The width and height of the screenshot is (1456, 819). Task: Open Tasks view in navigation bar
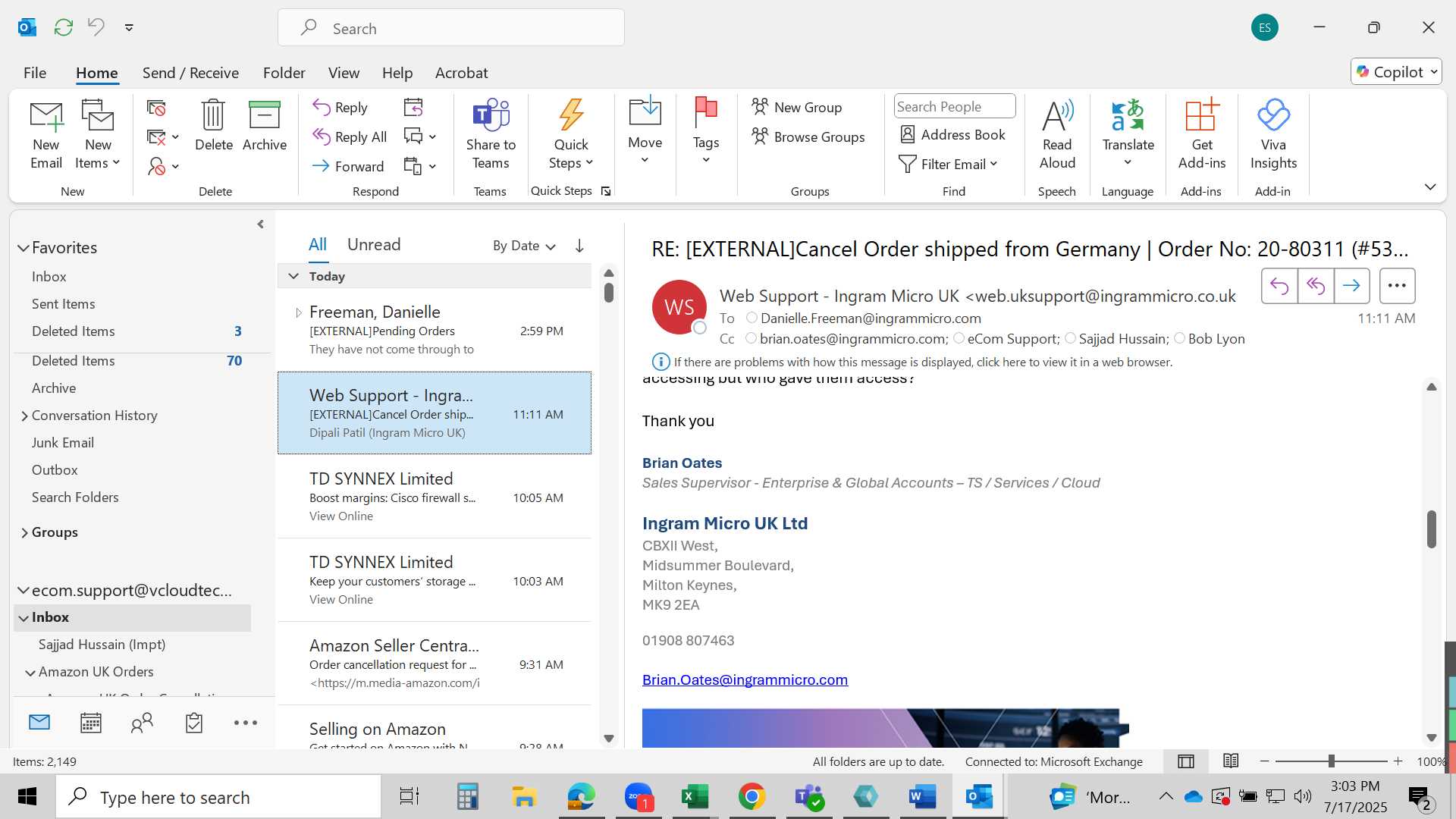194,723
